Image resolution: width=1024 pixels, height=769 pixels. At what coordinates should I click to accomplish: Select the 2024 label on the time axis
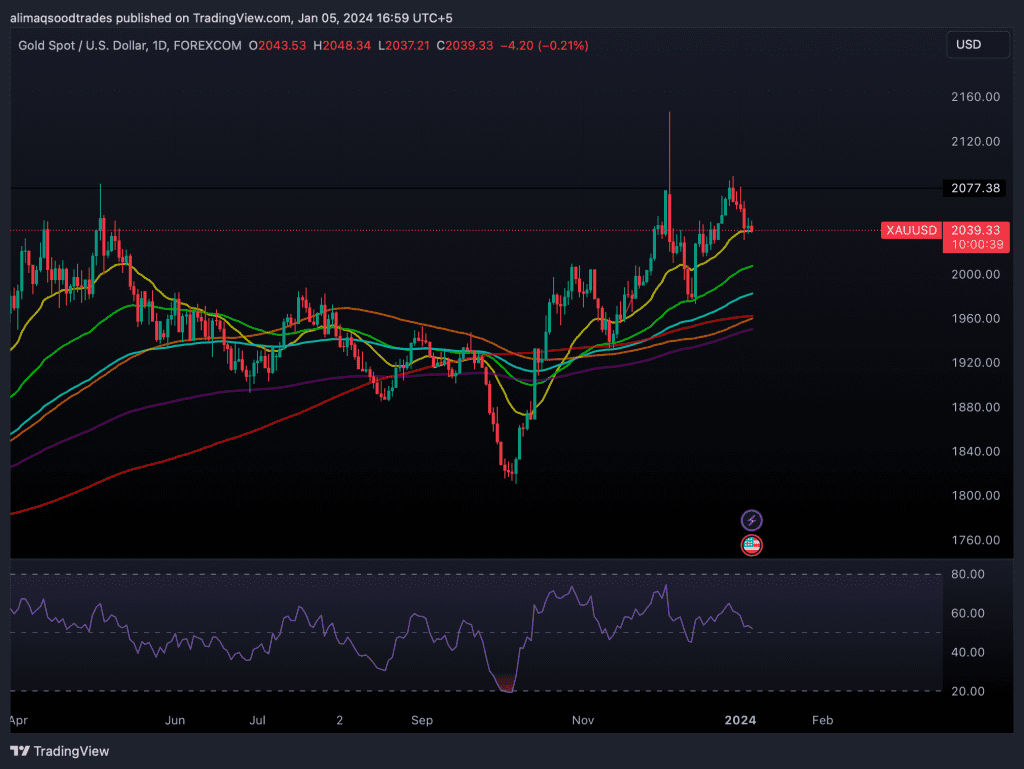pos(739,720)
